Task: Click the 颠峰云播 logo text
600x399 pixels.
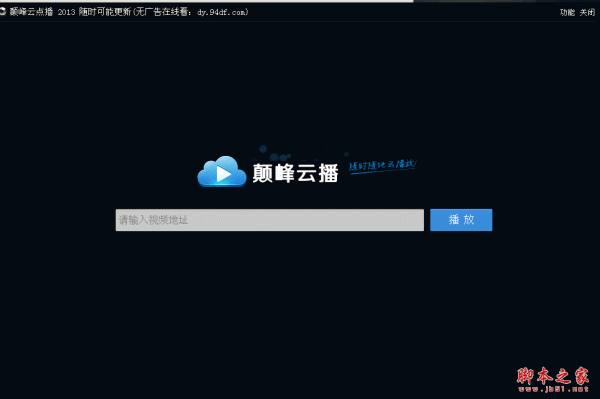Action: [x=295, y=173]
